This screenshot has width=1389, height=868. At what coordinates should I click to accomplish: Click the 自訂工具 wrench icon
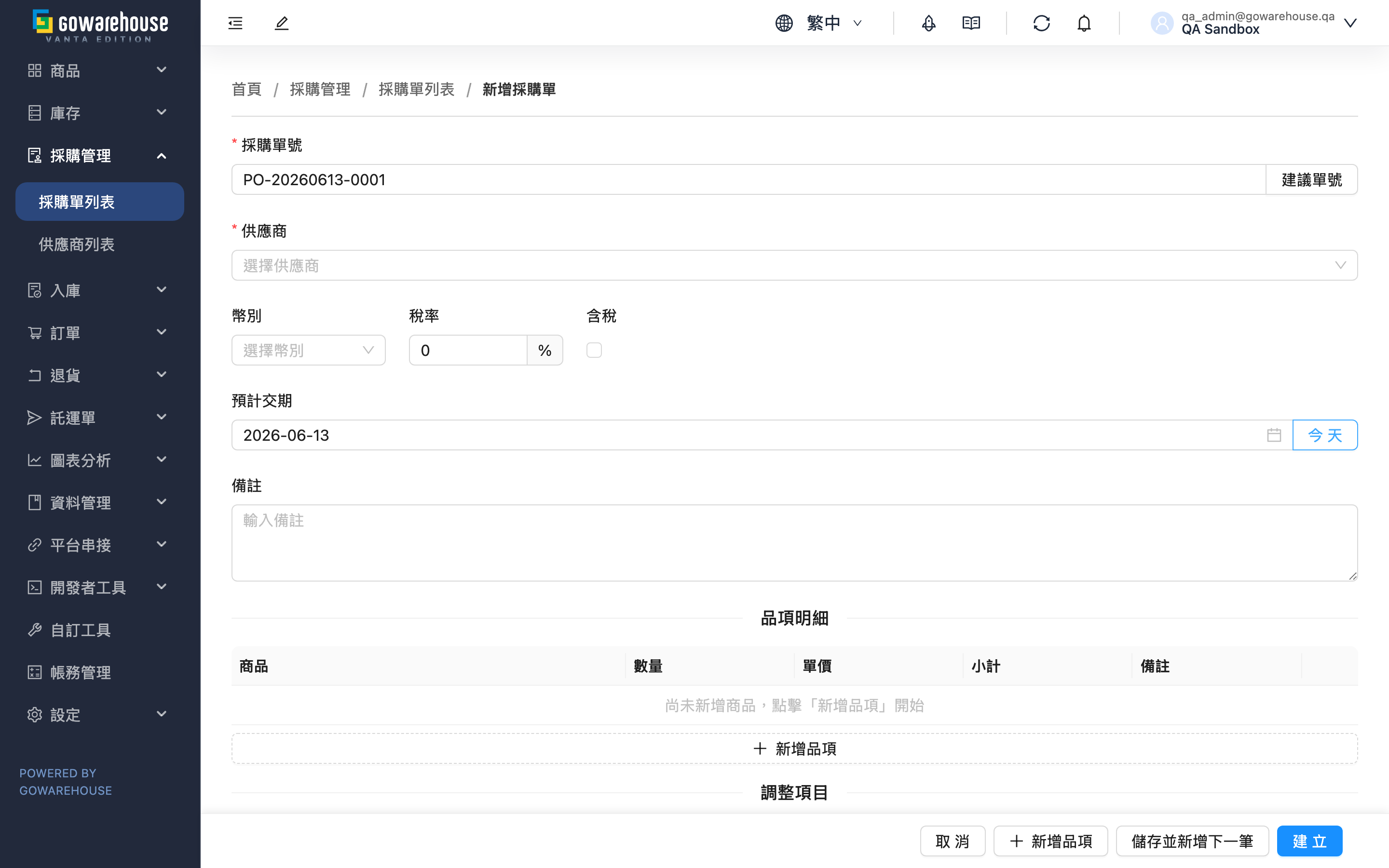point(34,630)
